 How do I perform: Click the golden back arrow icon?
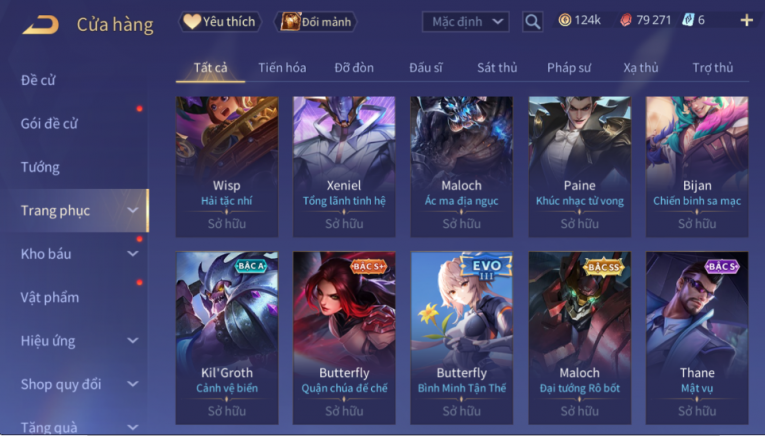[x=40, y=25]
